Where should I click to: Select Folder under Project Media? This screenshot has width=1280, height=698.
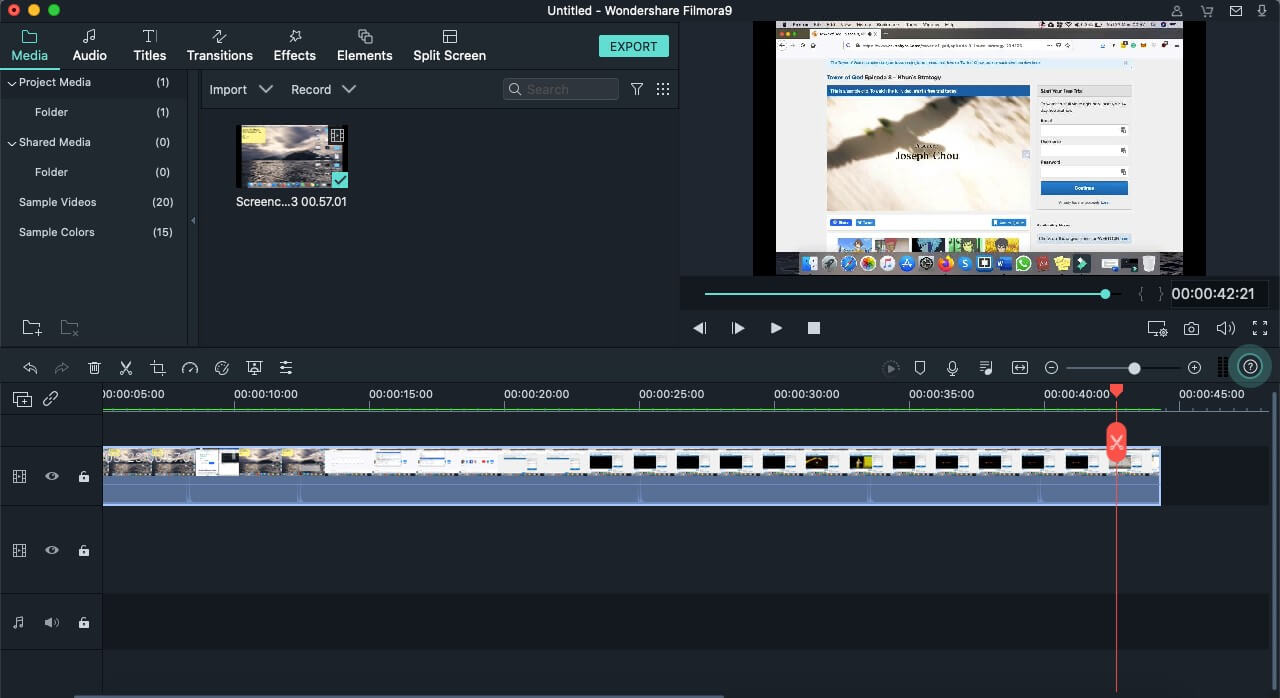pos(51,112)
